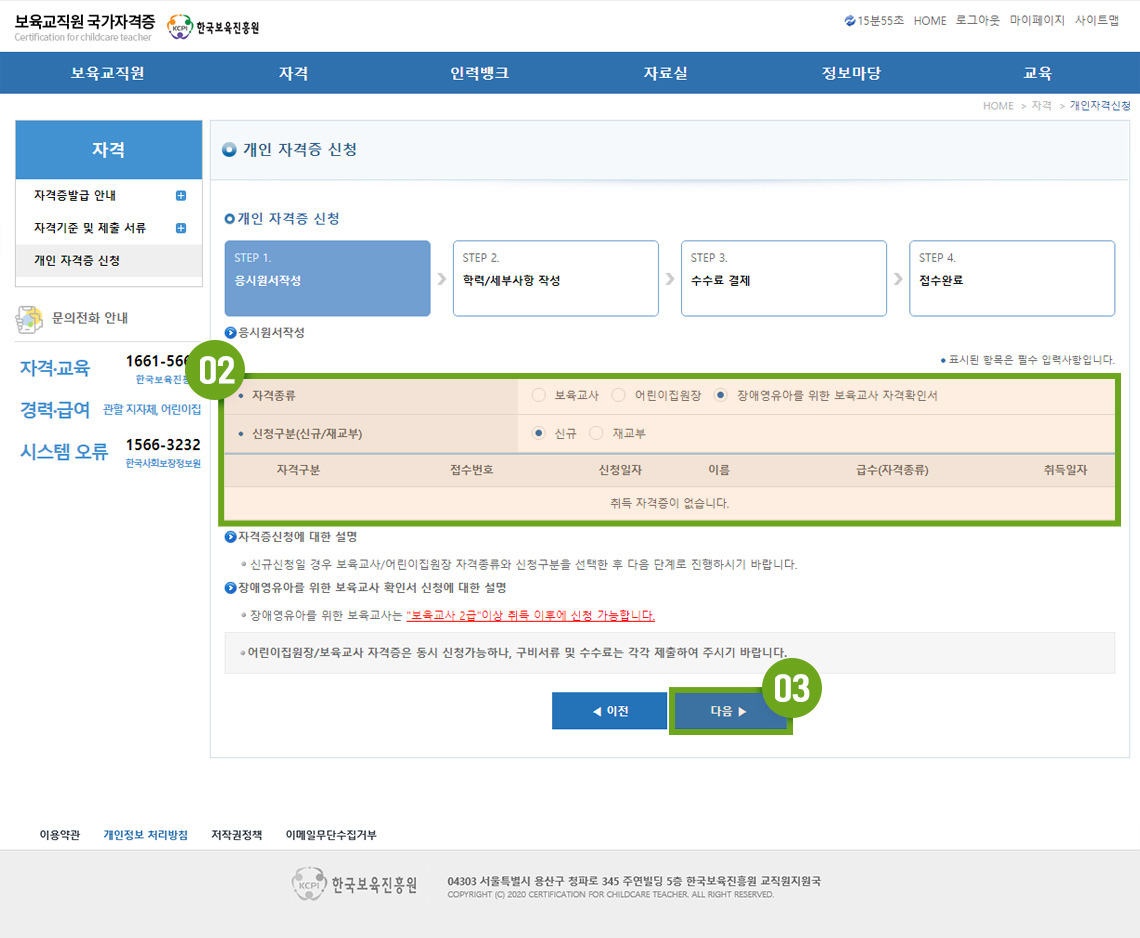The width and height of the screenshot is (1140, 938).
Task: Open the 자료실 navigation menu
Action: (665, 73)
